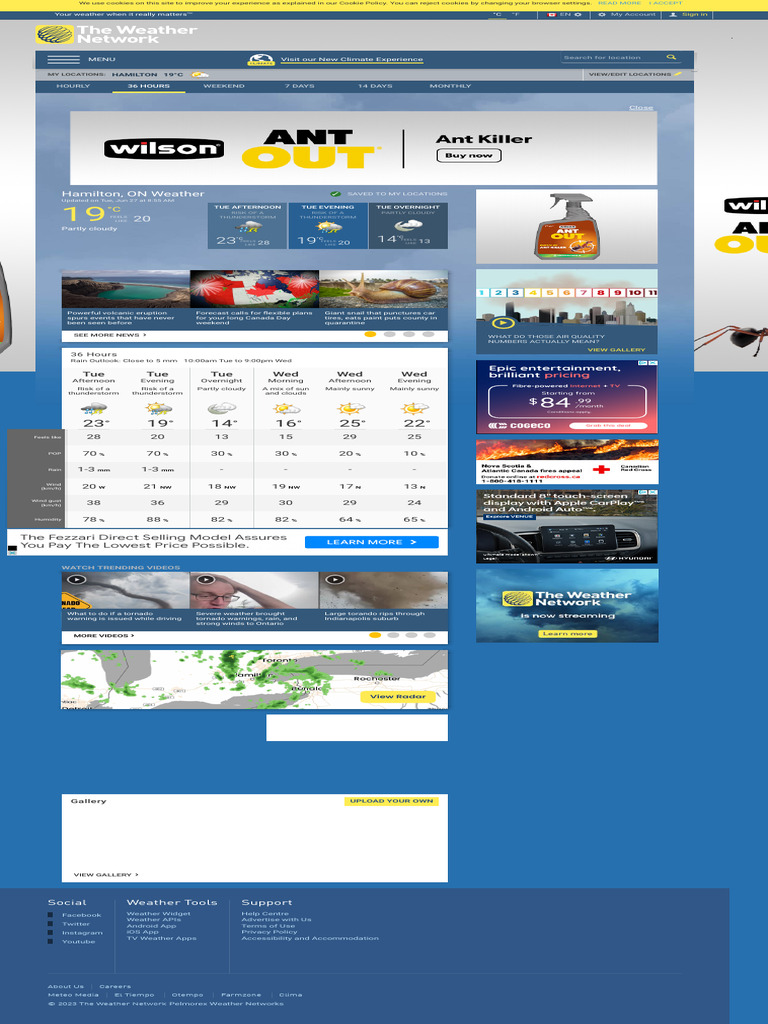Click Buy now on Ant Killer ad
The width and height of the screenshot is (768, 1024).
coord(469,155)
